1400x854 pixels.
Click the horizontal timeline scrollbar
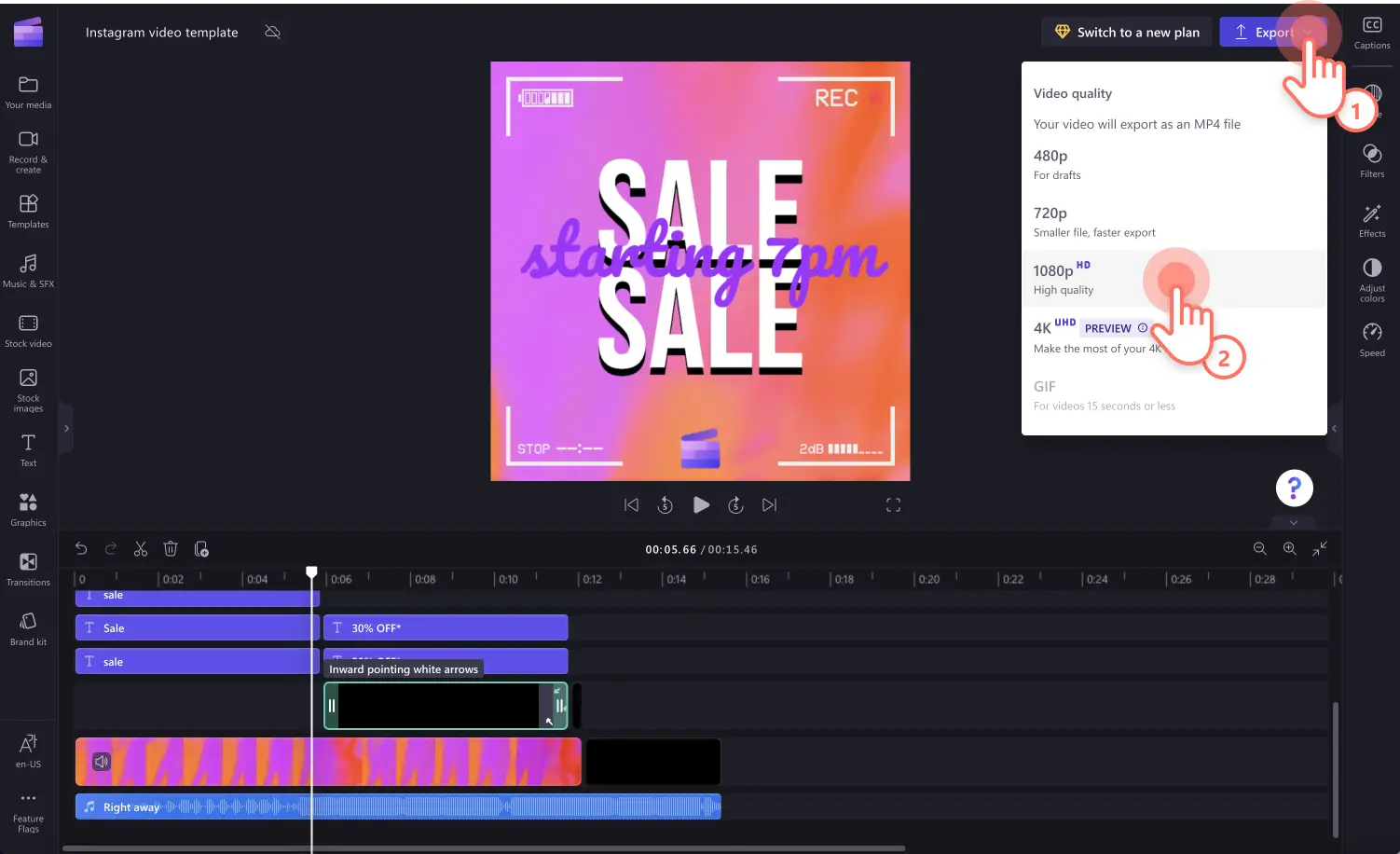tap(484, 848)
